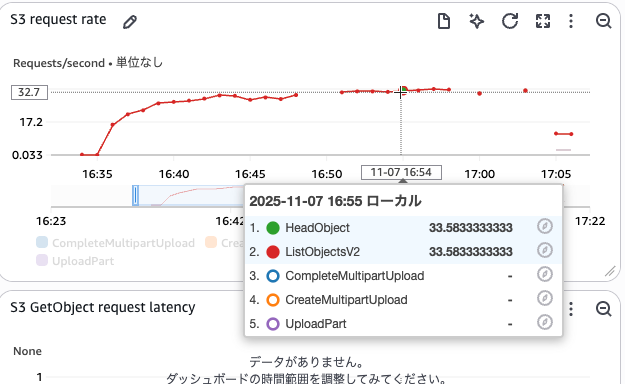The image size is (625, 384).
Task: Zoom out the S3 GetObject request latency graph
Action: pyautogui.click(x=603, y=309)
